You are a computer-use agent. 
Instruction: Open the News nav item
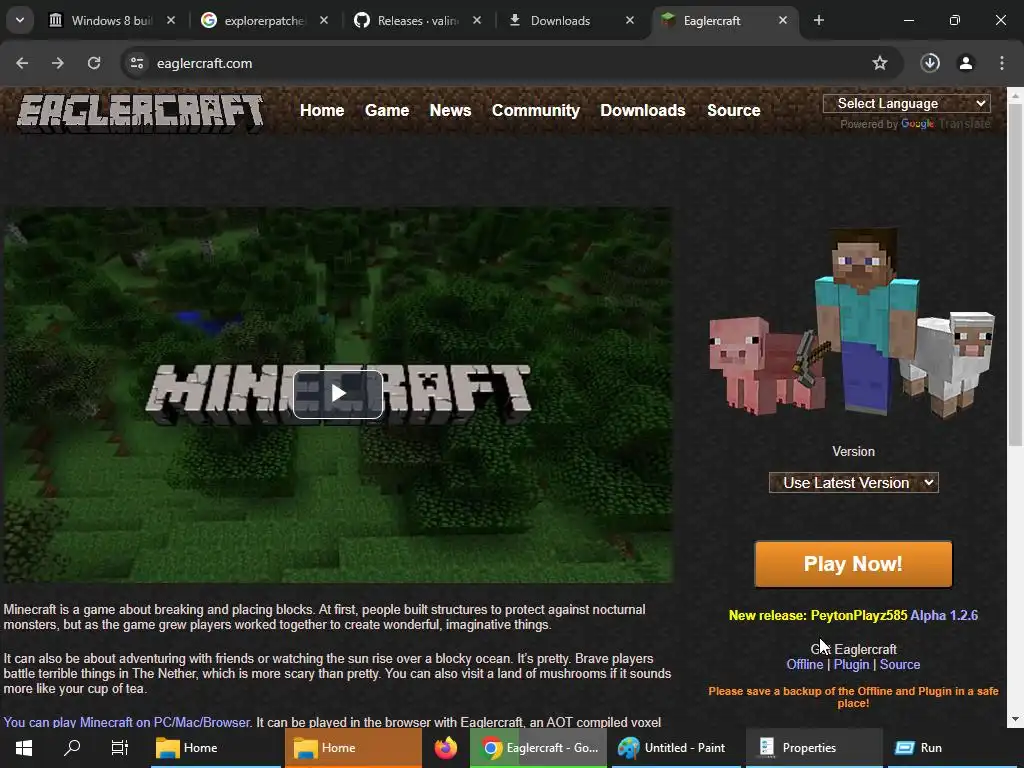450,110
